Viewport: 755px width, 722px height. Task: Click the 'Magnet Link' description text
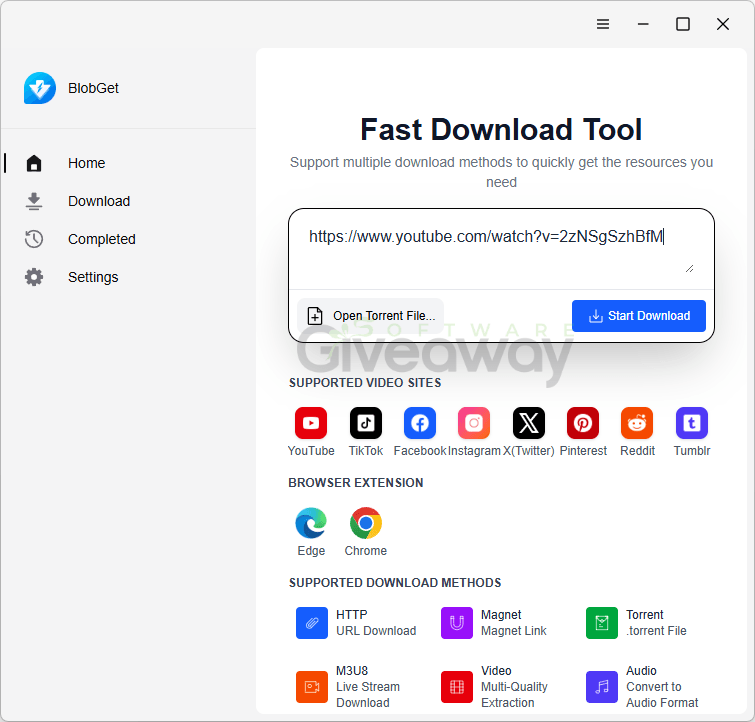coord(514,631)
